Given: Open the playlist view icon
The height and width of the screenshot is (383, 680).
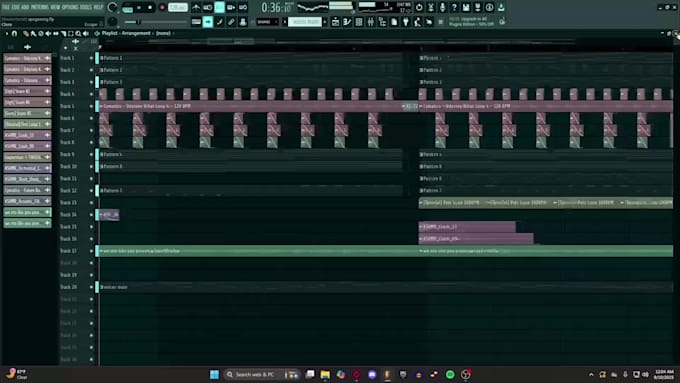Looking at the screenshot, I should click(335, 22).
